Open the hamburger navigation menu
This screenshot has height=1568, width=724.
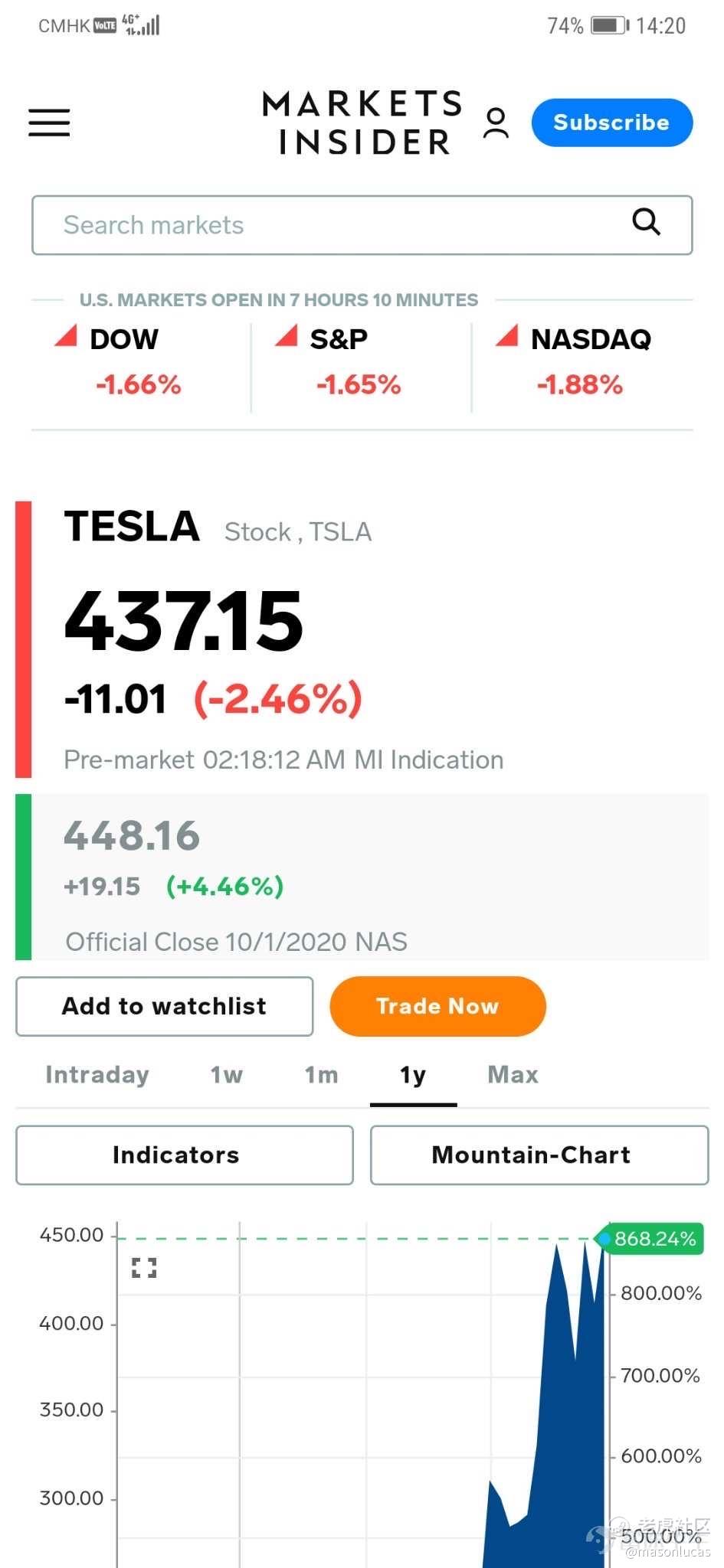pos(49,122)
